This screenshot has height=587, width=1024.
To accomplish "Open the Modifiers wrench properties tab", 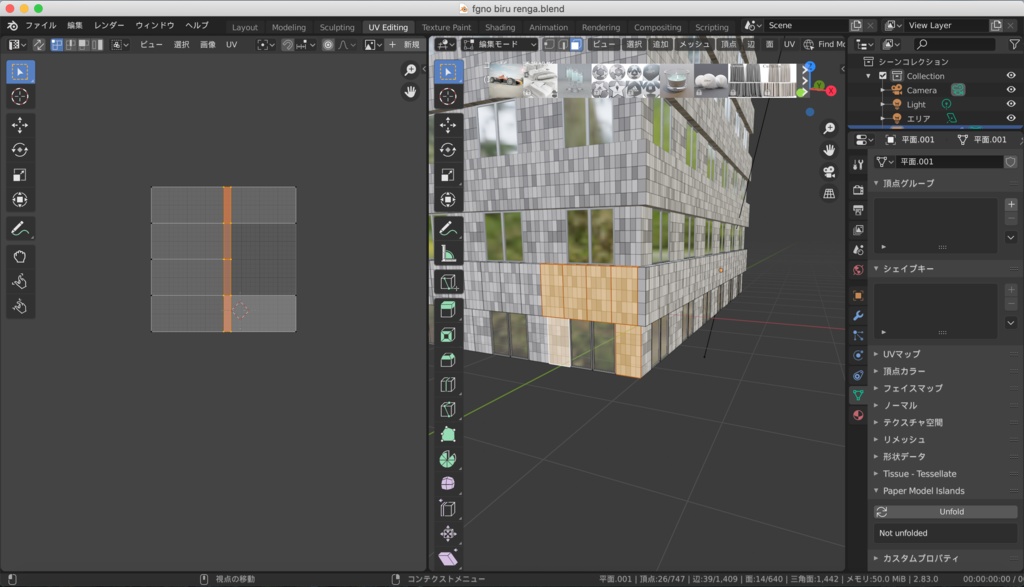I will (858, 315).
